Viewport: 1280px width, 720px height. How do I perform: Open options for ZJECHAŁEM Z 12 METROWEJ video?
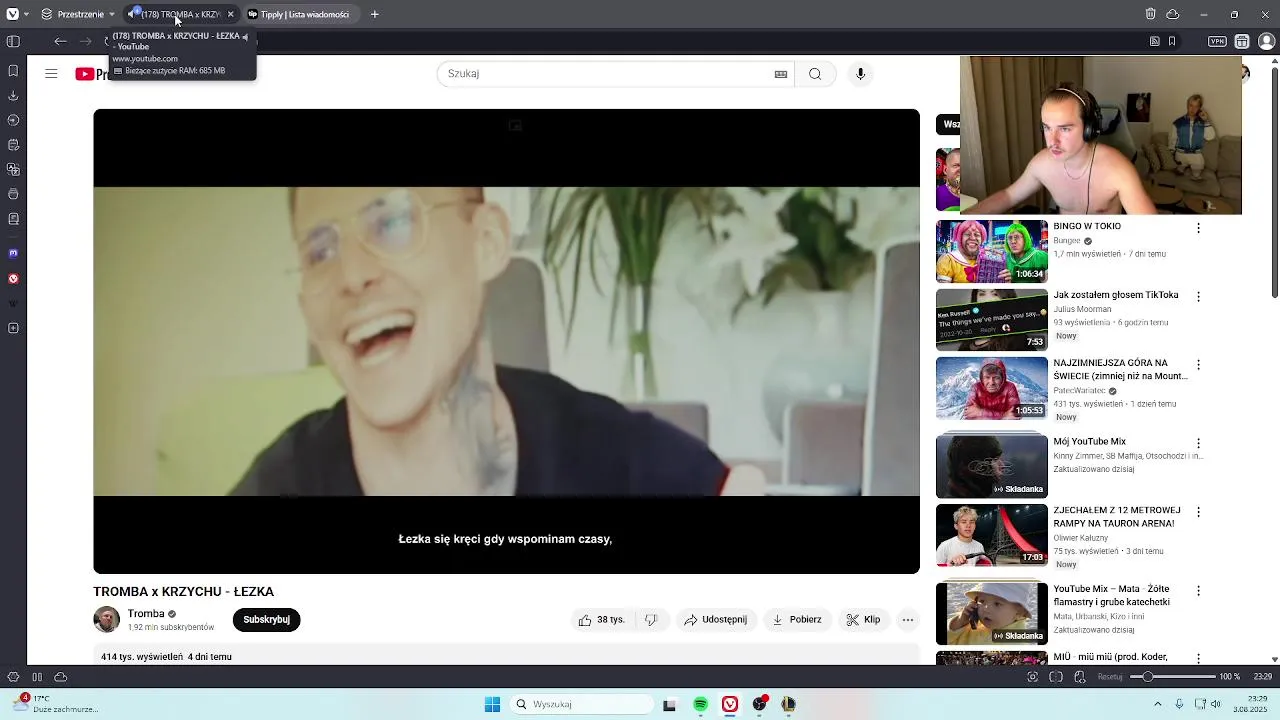point(1198,512)
